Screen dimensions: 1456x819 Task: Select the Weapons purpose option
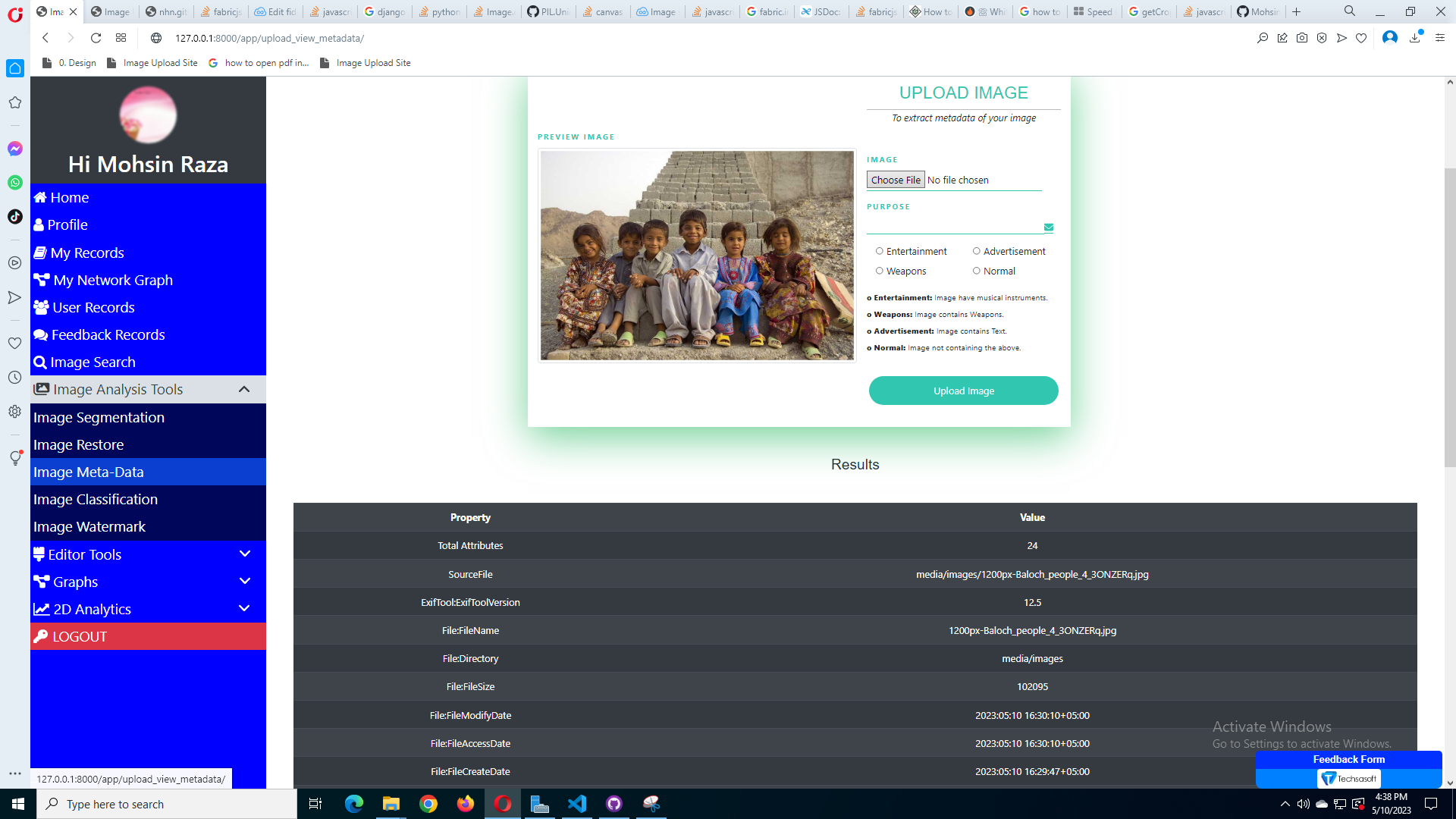point(880,271)
